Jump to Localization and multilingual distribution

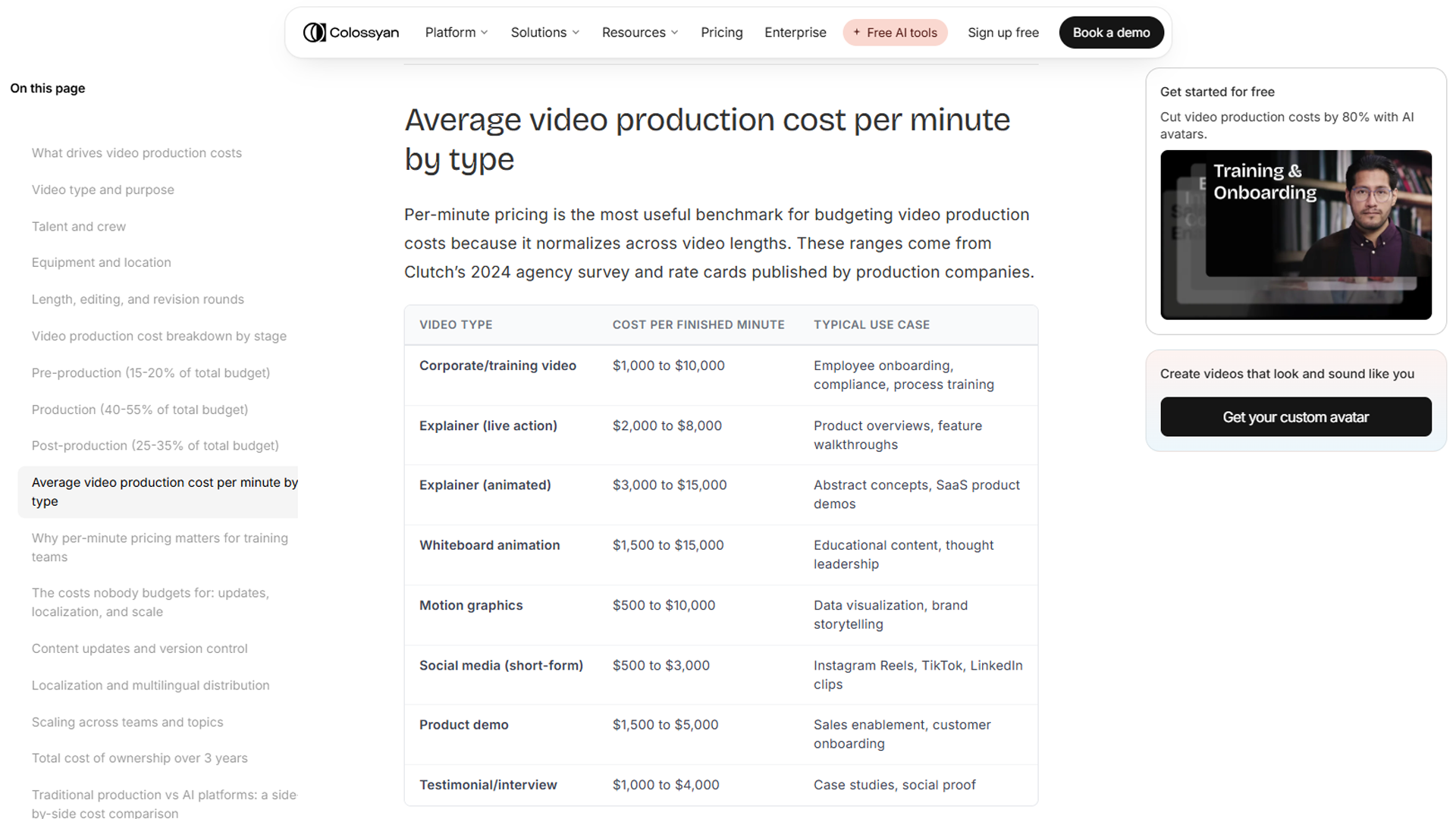(x=150, y=686)
